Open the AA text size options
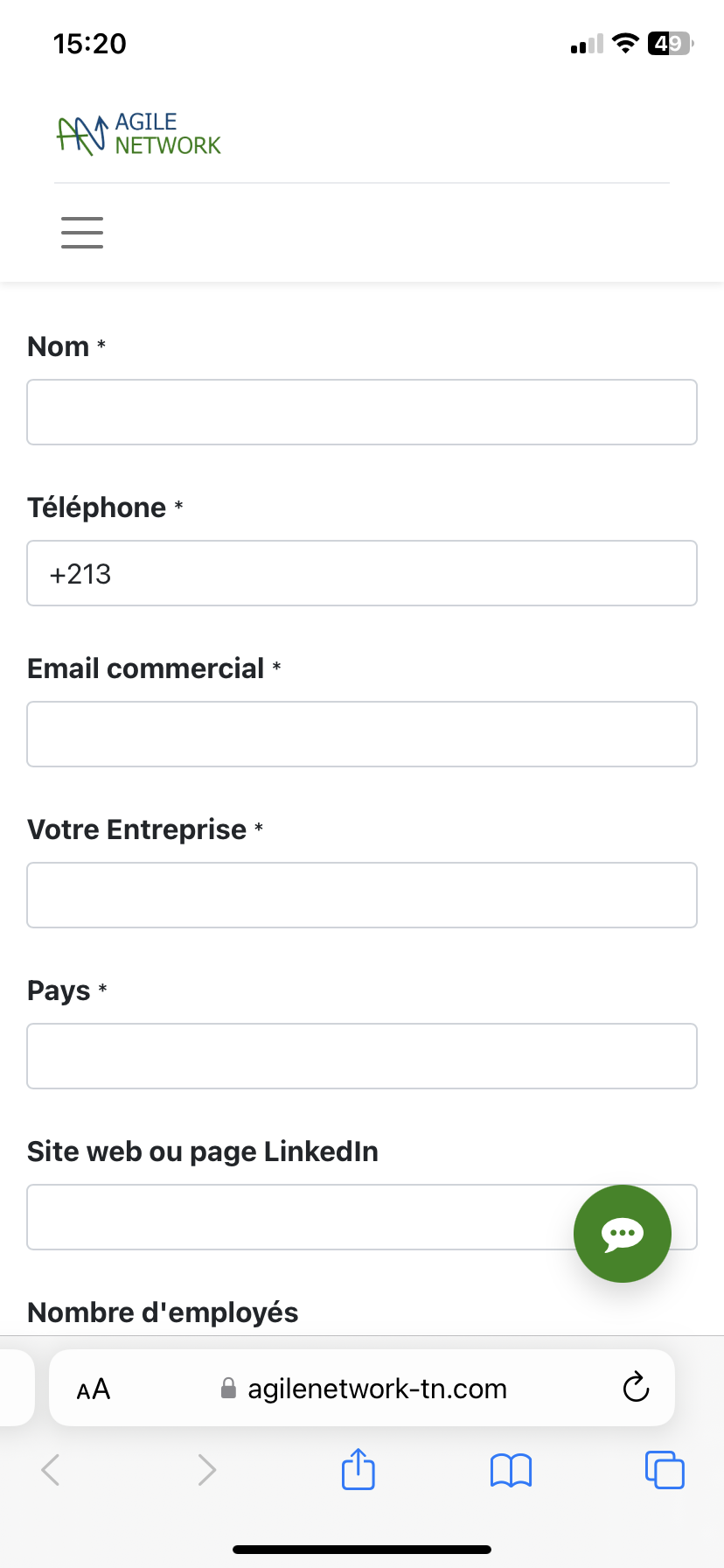The width and height of the screenshot is (724, 1568). [94, 1389]
